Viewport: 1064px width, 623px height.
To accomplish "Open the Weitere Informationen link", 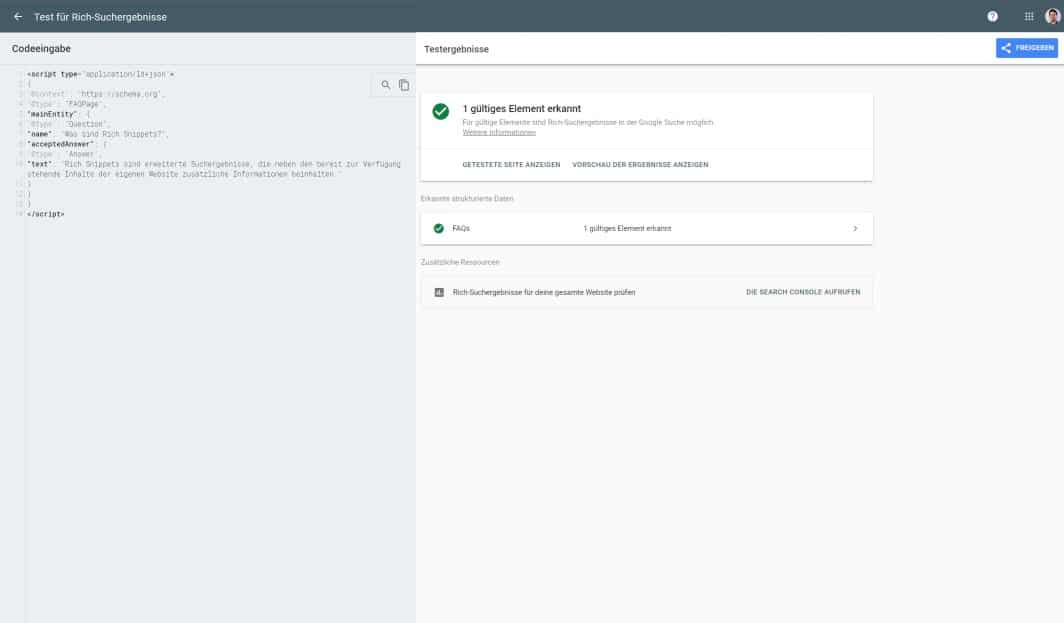I will point(499,132).
